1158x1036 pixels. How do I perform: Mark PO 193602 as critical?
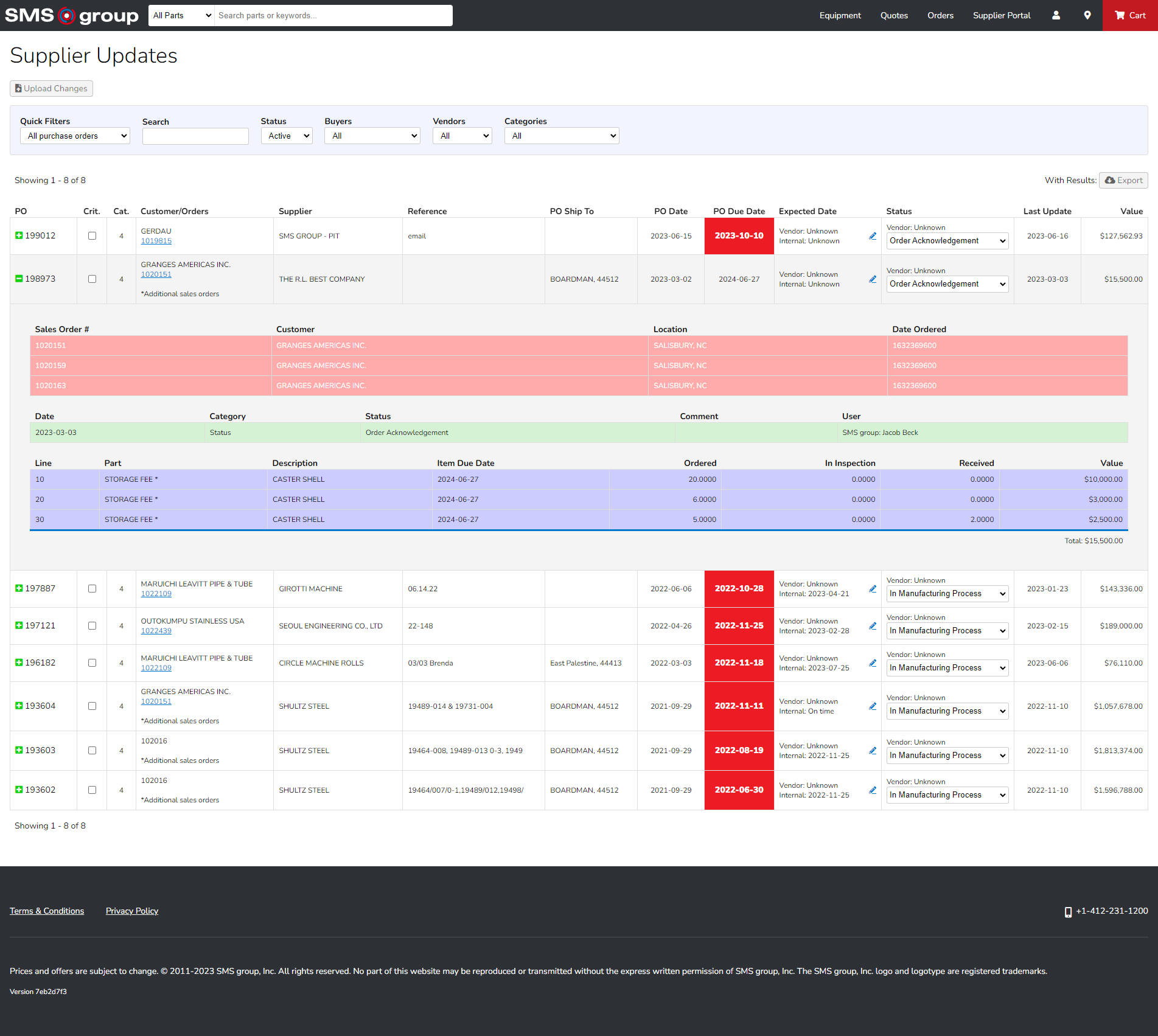point(92,790)
